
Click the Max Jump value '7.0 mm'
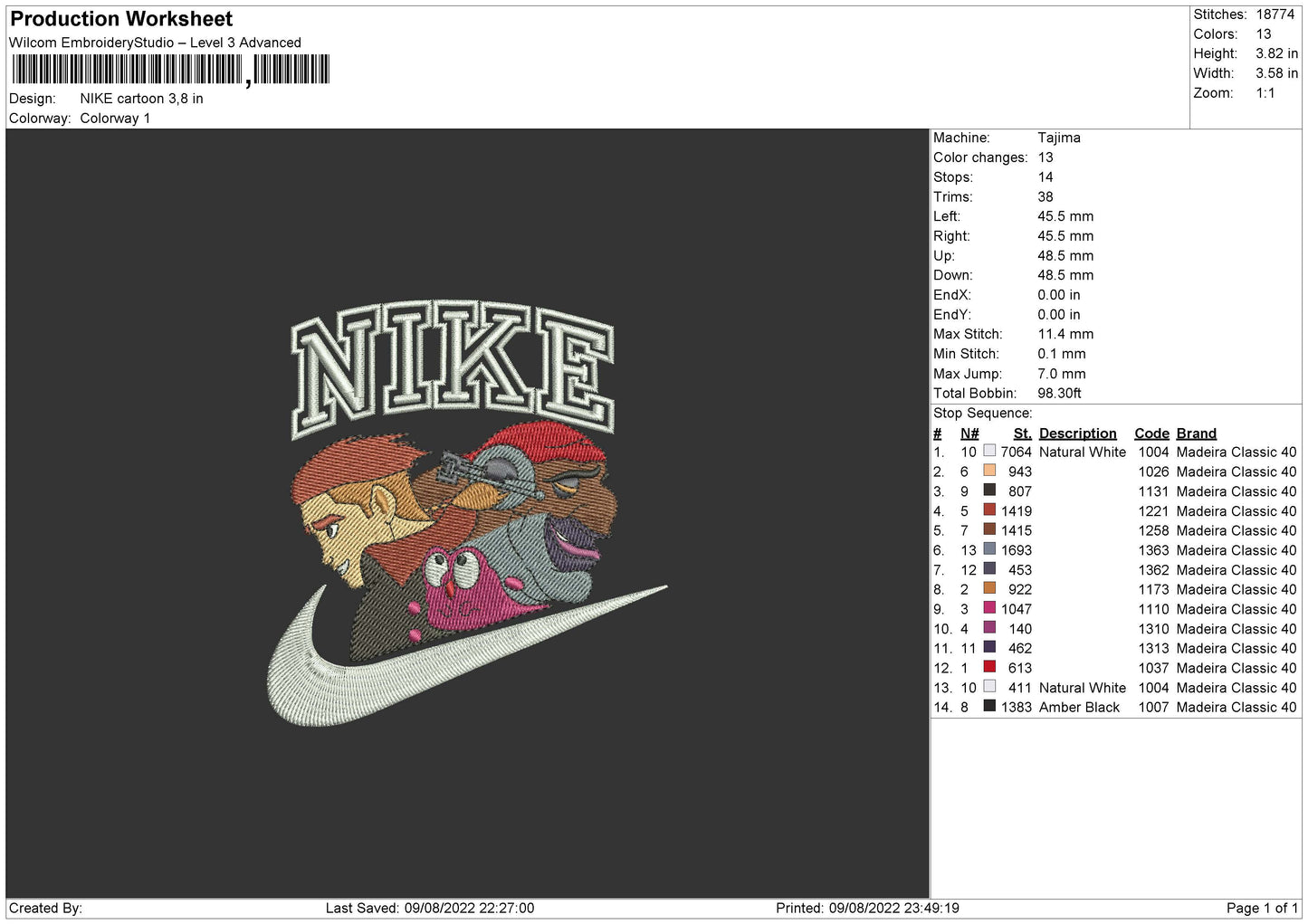coord(1062,374)
